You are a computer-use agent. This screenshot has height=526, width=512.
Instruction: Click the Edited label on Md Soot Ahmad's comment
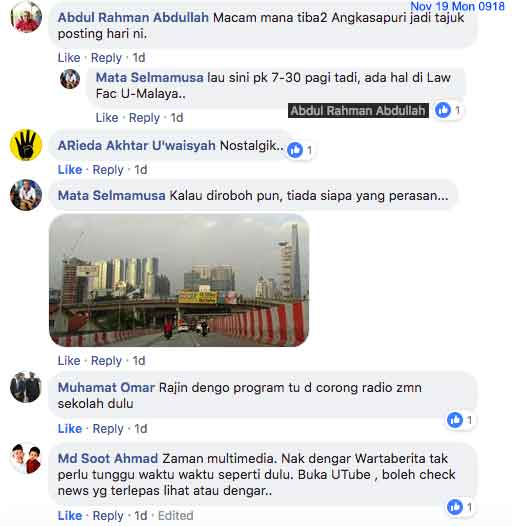tap(175, 516)
